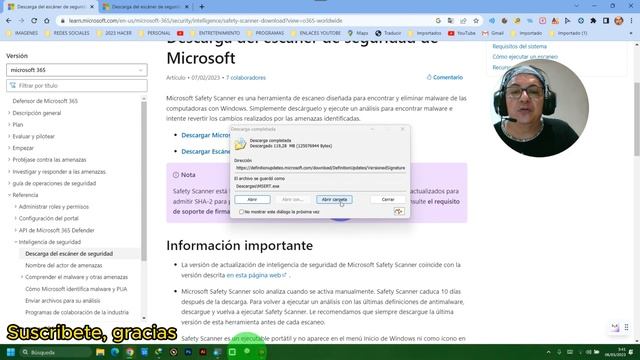Click Cerrar button in download dialog
This screenshot has height=360, width=640.
[388, 200]
